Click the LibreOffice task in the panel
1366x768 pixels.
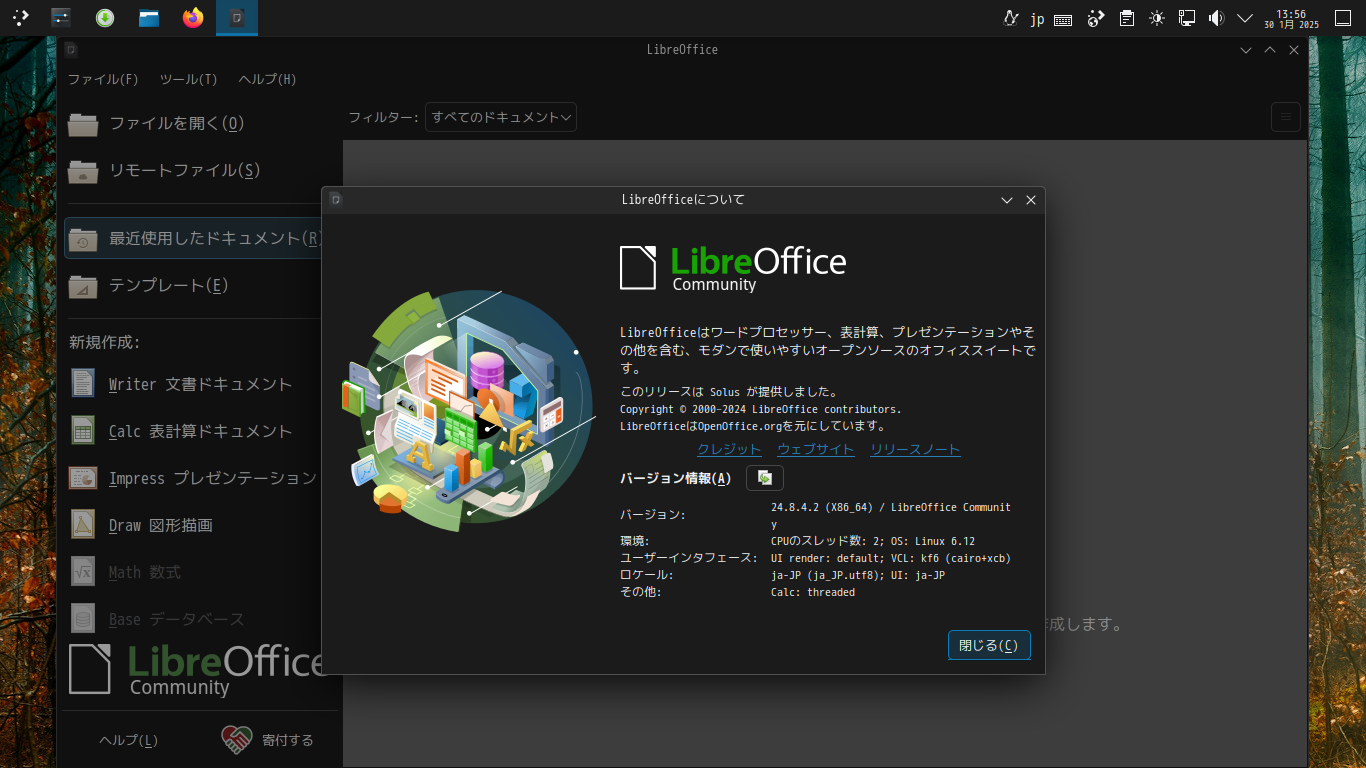pyautogui.click(x=237, y=17)
